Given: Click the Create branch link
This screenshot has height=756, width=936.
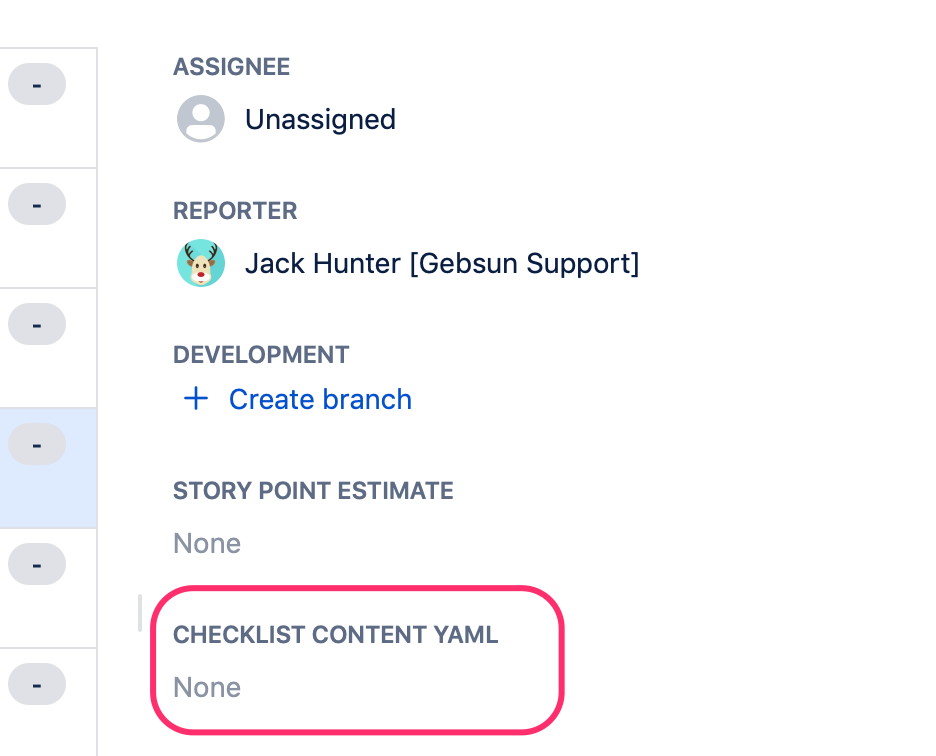Looking at the screenshot, I should [320, 399].
